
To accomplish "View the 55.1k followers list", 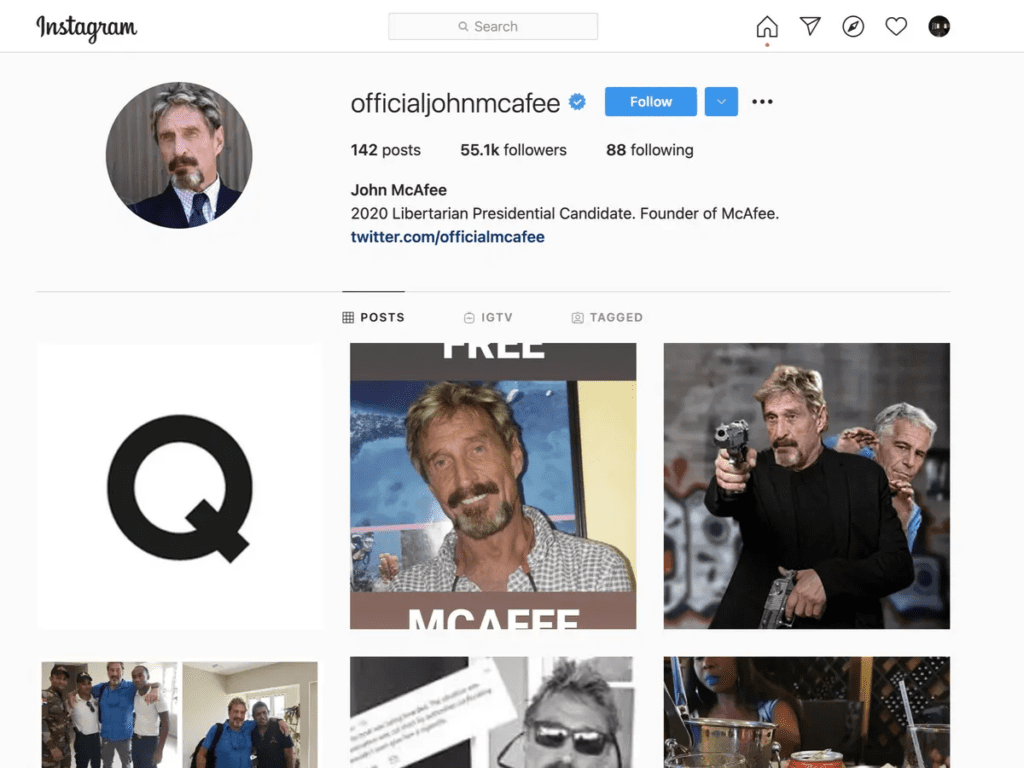I will pos(516,150).
